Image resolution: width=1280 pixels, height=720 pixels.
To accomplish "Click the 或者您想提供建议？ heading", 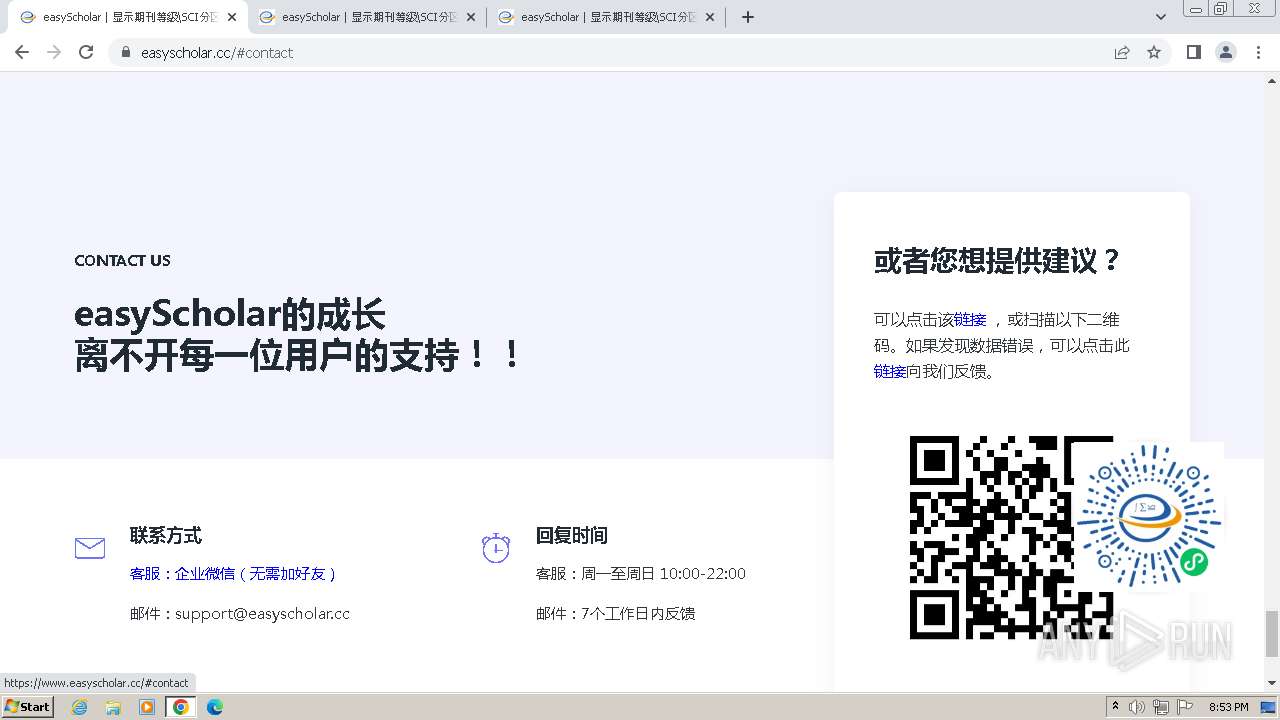I will [x=998, y=261].
